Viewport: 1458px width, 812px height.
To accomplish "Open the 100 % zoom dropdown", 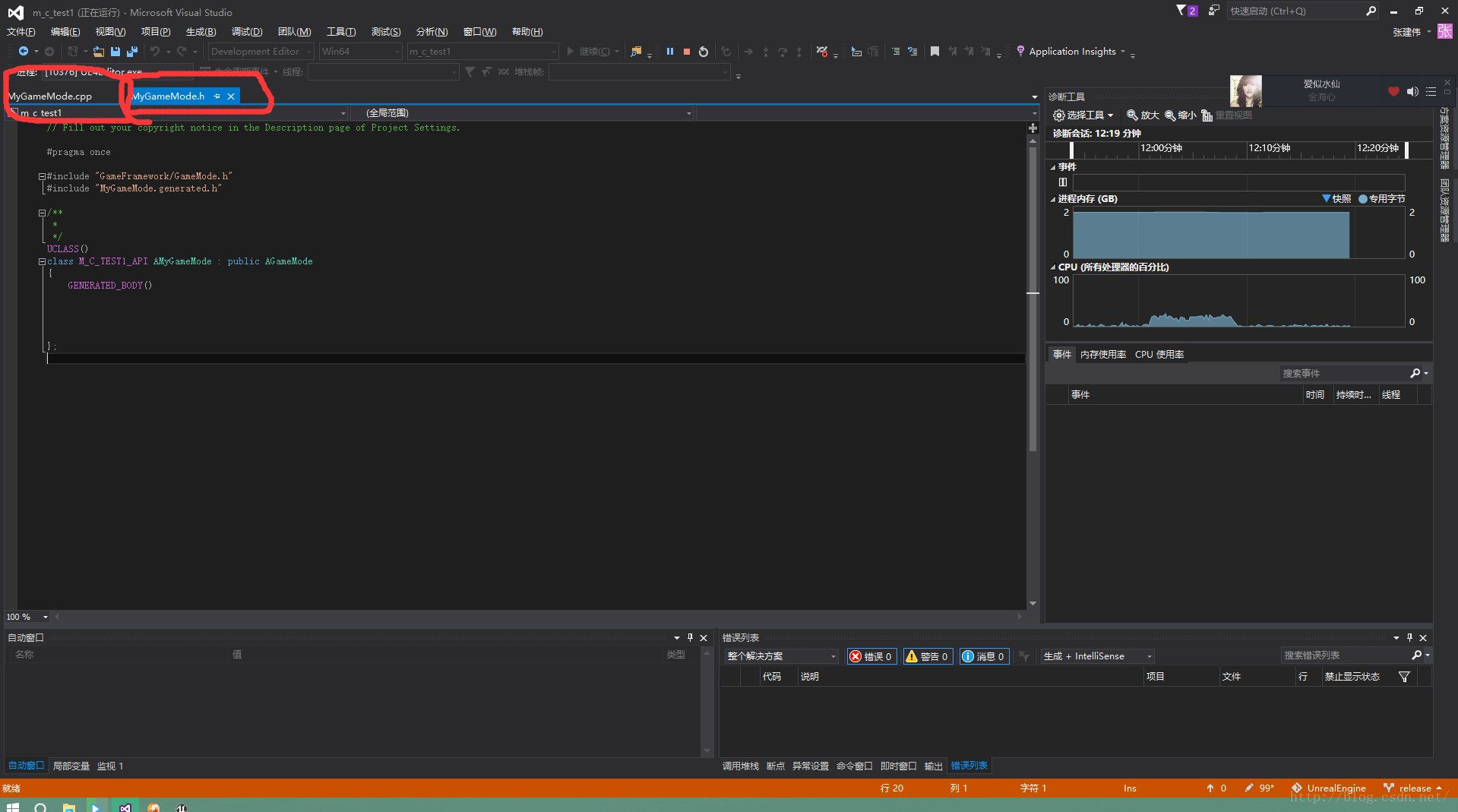I will tap(27, 617).
